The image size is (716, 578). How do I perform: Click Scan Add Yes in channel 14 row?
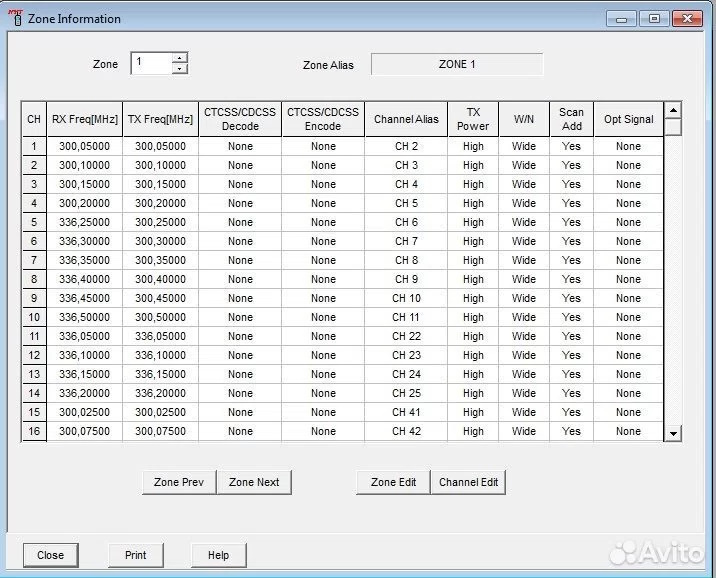click(x=571, y=393)
